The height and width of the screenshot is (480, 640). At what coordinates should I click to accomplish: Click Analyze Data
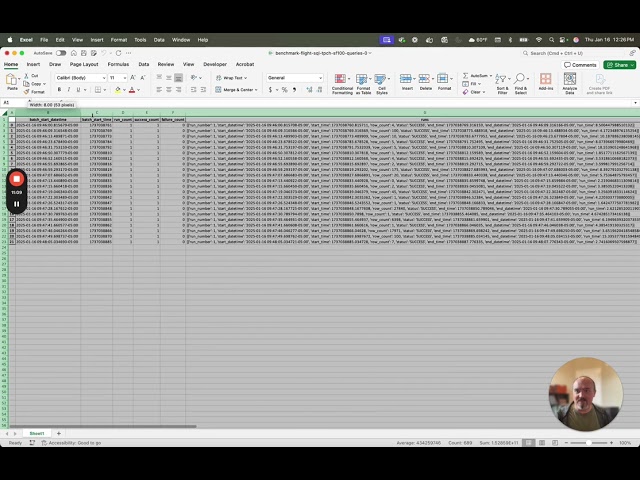tap(569, 84)
